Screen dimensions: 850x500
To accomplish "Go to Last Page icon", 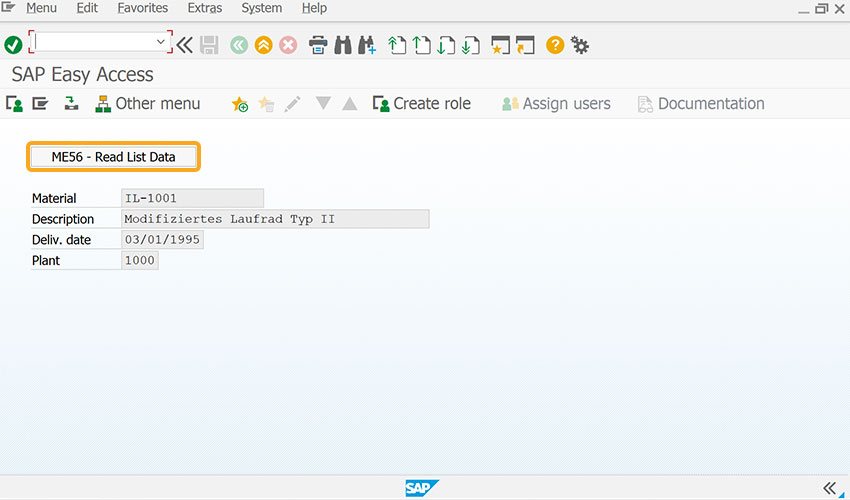I will click(471, 45).
